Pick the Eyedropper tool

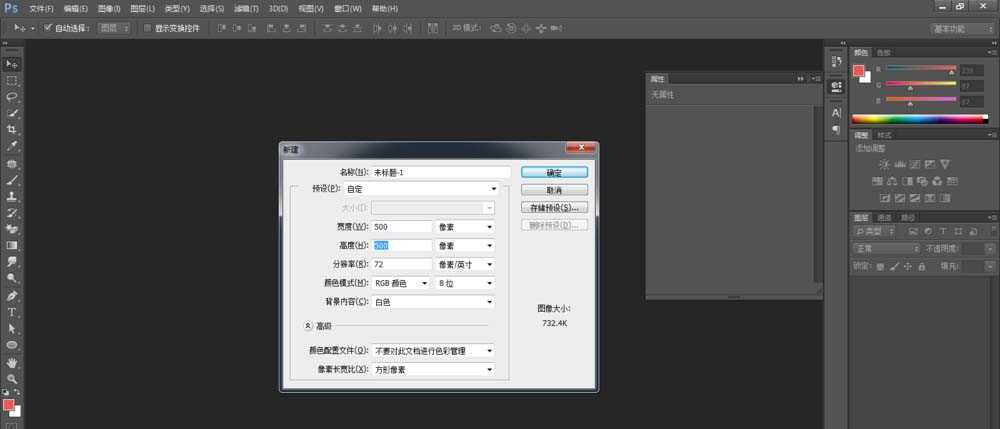click(x=12, y=146)
